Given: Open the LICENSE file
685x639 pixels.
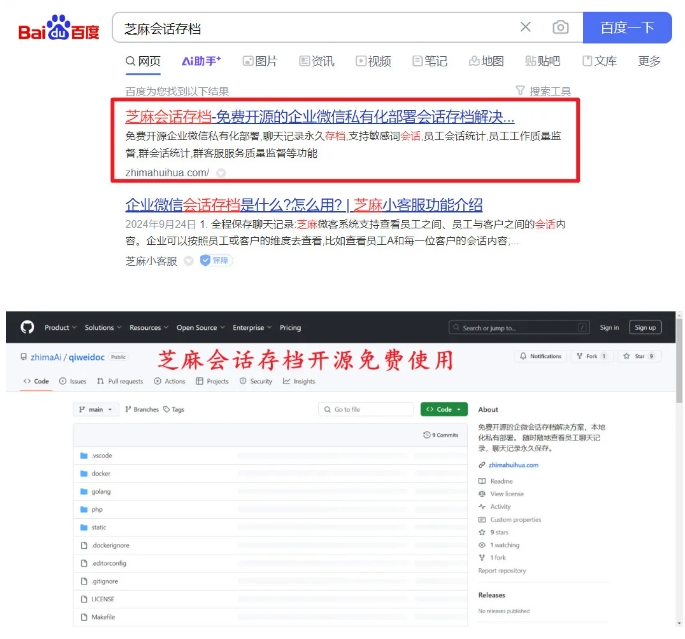Looking at the screenshot, I should click(x=103, y=599).
